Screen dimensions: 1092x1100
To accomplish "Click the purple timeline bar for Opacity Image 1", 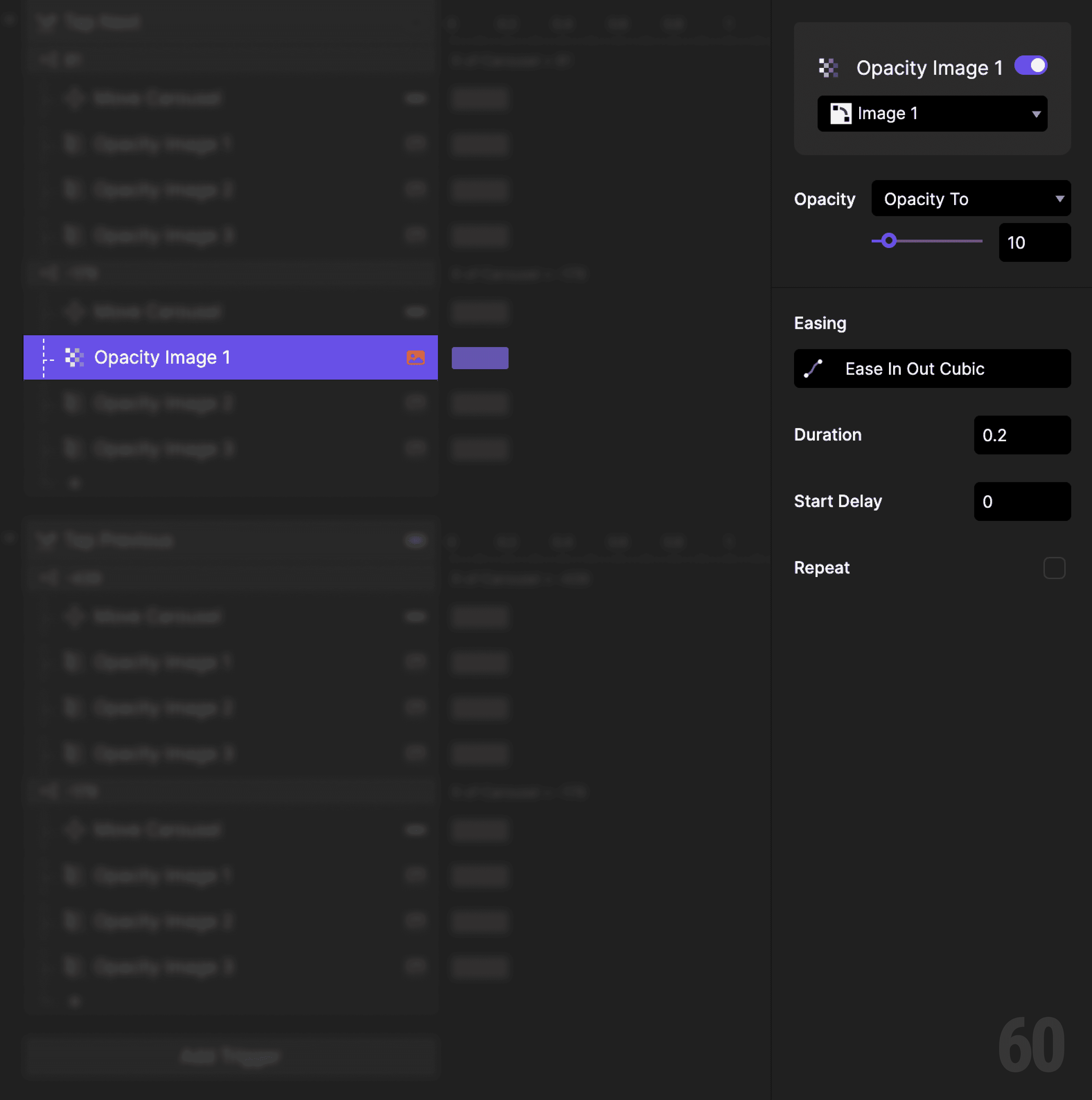I will tap(479, 357).
